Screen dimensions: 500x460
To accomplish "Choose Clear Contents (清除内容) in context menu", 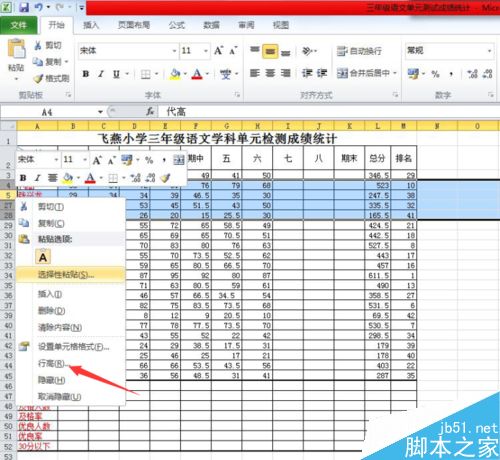I will 71,327.
